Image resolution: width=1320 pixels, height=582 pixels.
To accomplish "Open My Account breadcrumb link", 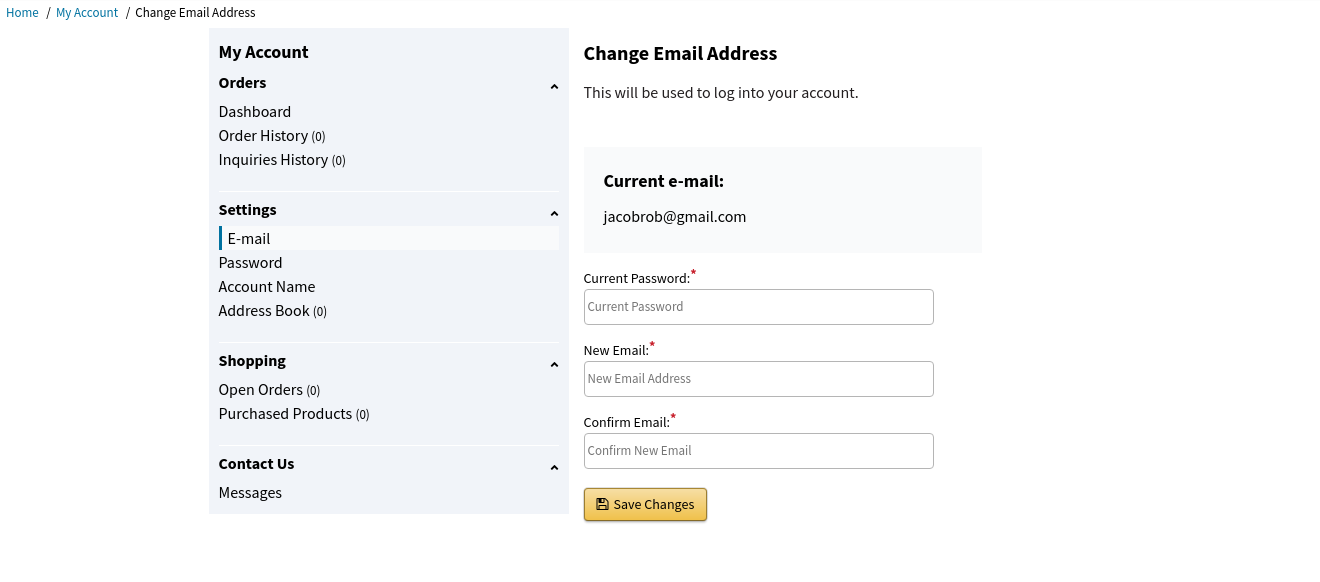I will click(x=87, y=13).
